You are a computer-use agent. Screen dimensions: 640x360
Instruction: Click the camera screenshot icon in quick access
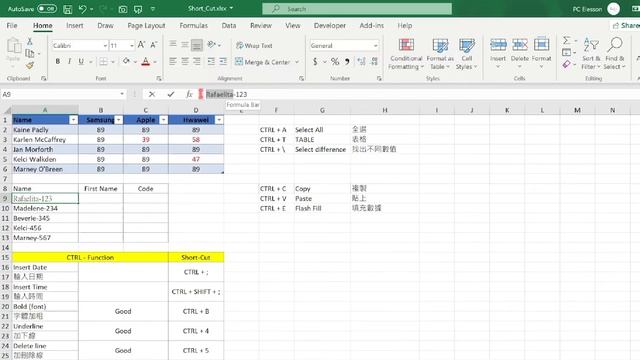click(x=122, y=9)
